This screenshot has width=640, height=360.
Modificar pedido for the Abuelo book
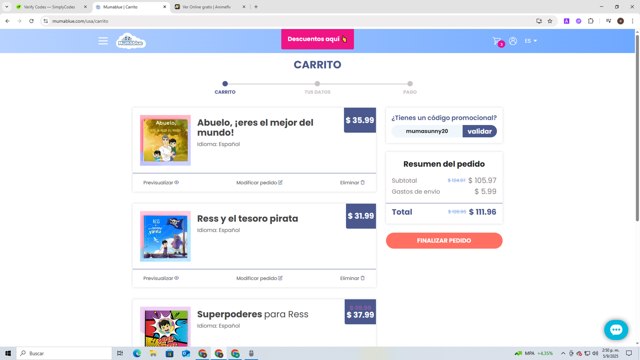[259, 182]
